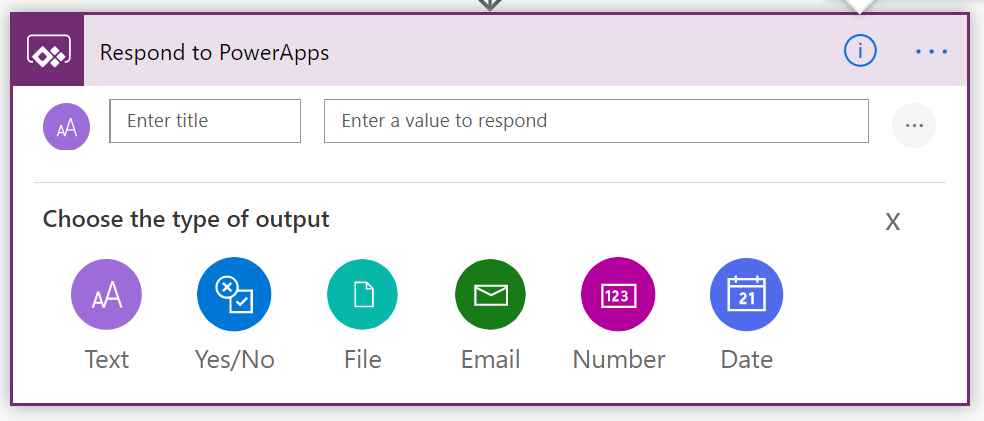Close the output type chooser with X
The image size is (984, 421).
click(x=892, y=221)
